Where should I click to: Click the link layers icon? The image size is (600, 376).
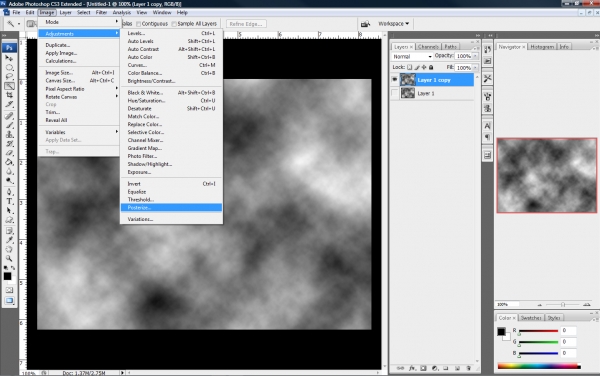400,368
